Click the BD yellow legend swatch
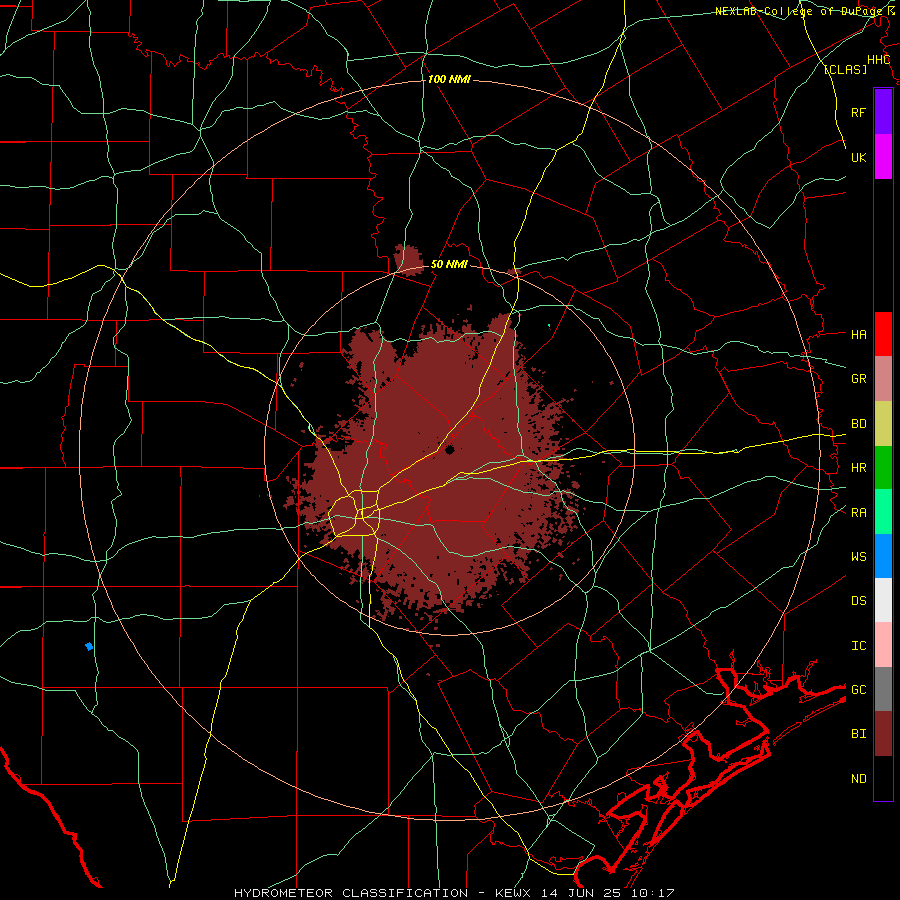Viewport: 900px width, 900px height. click(883, 423)
